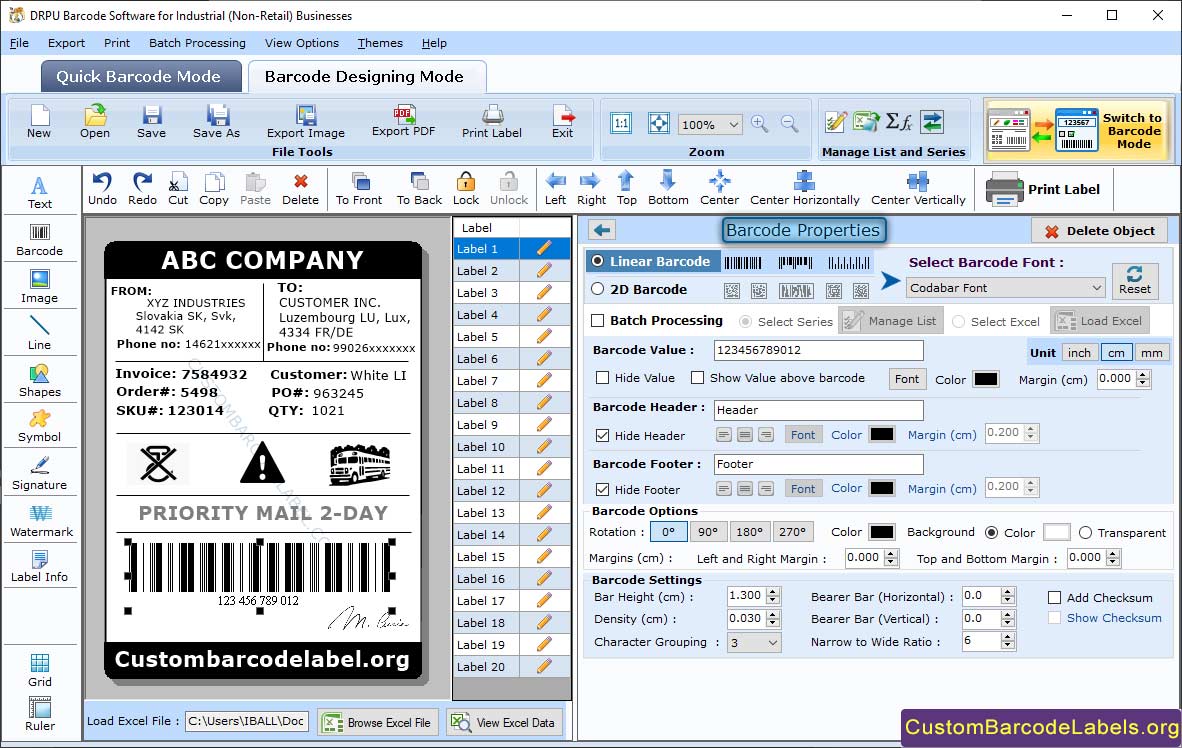Send object To Back
1182x748 pixels.
click(419, 189)
